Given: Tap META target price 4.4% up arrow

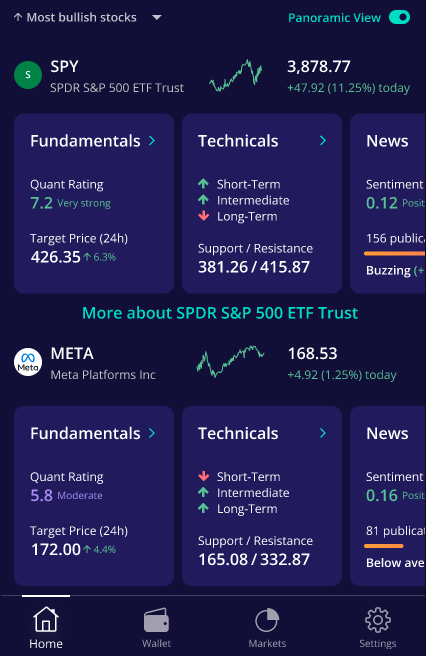Looking at the screenshot, I should point(87,549).
